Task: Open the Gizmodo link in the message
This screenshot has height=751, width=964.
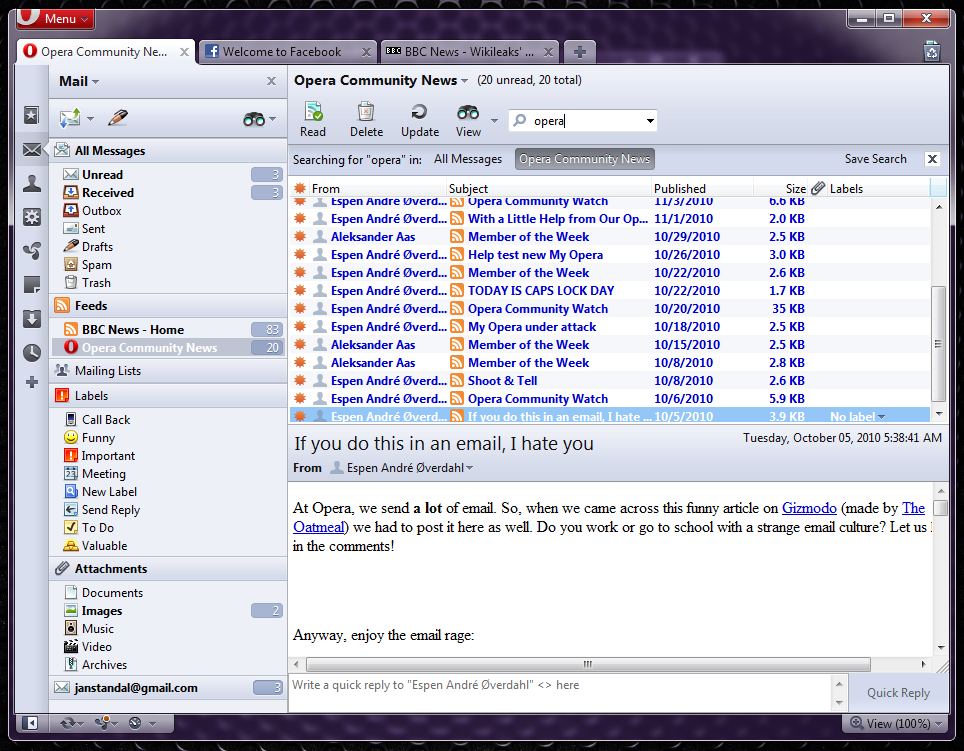Action: click(809, 508)
